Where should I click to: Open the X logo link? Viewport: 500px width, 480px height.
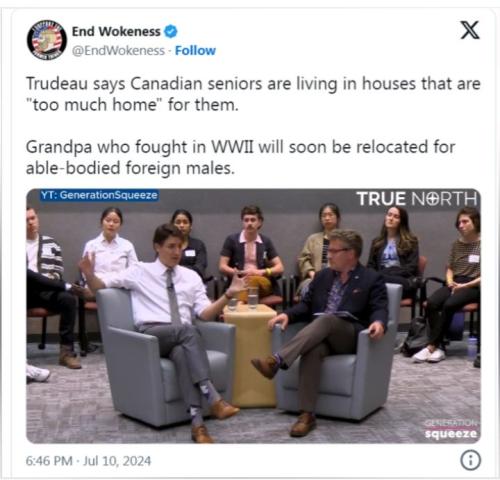coord(470,30)
